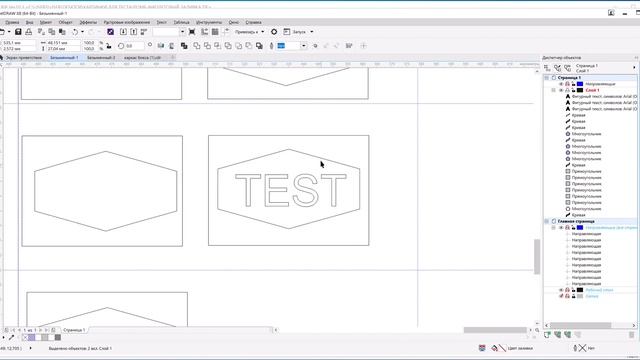Click the Copy icon in the toolbar
The image size is (640, 360).
pyautogui.click(x=52, y=32)
